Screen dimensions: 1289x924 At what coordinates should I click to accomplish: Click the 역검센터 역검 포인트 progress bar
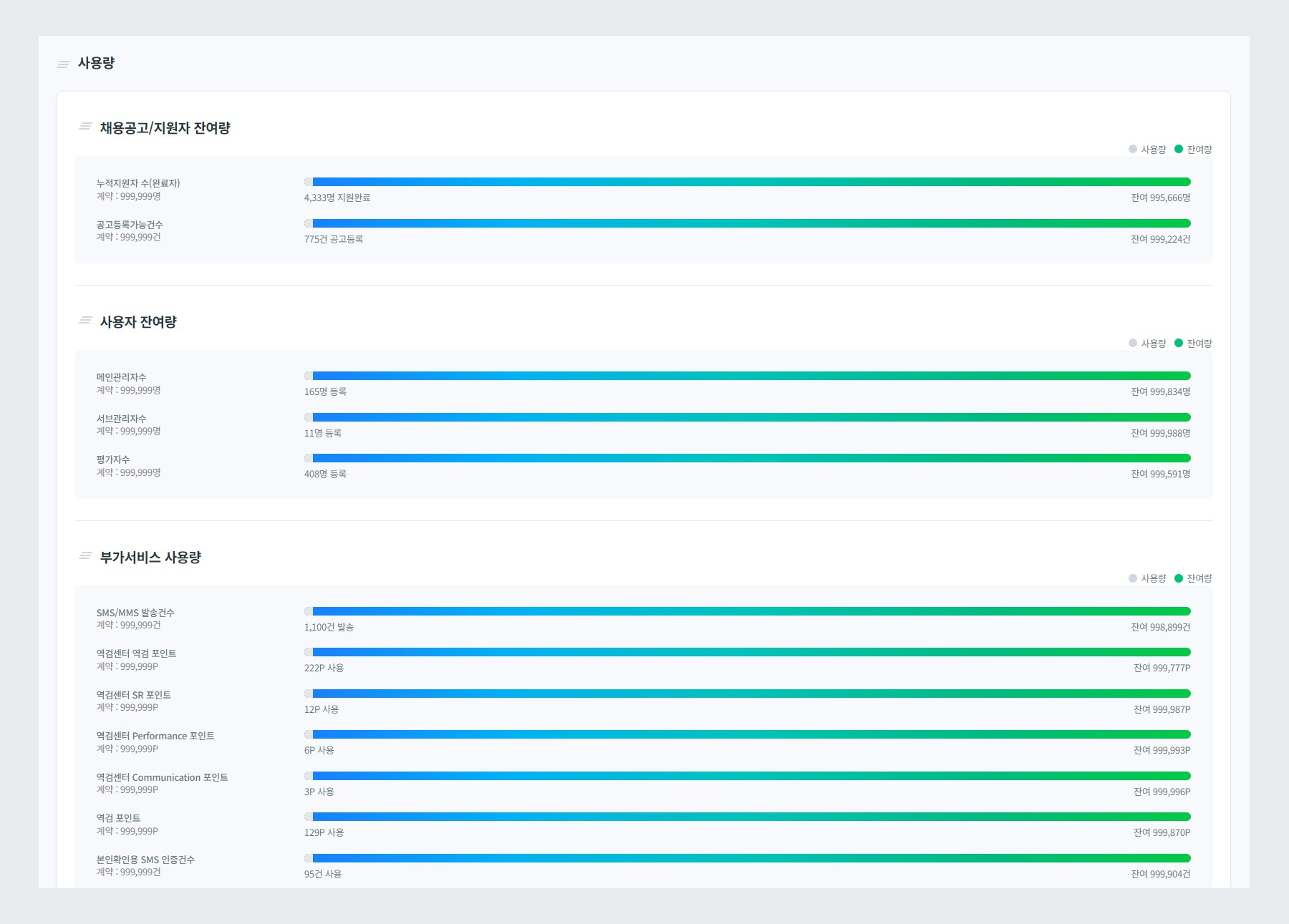coord(748,652)
